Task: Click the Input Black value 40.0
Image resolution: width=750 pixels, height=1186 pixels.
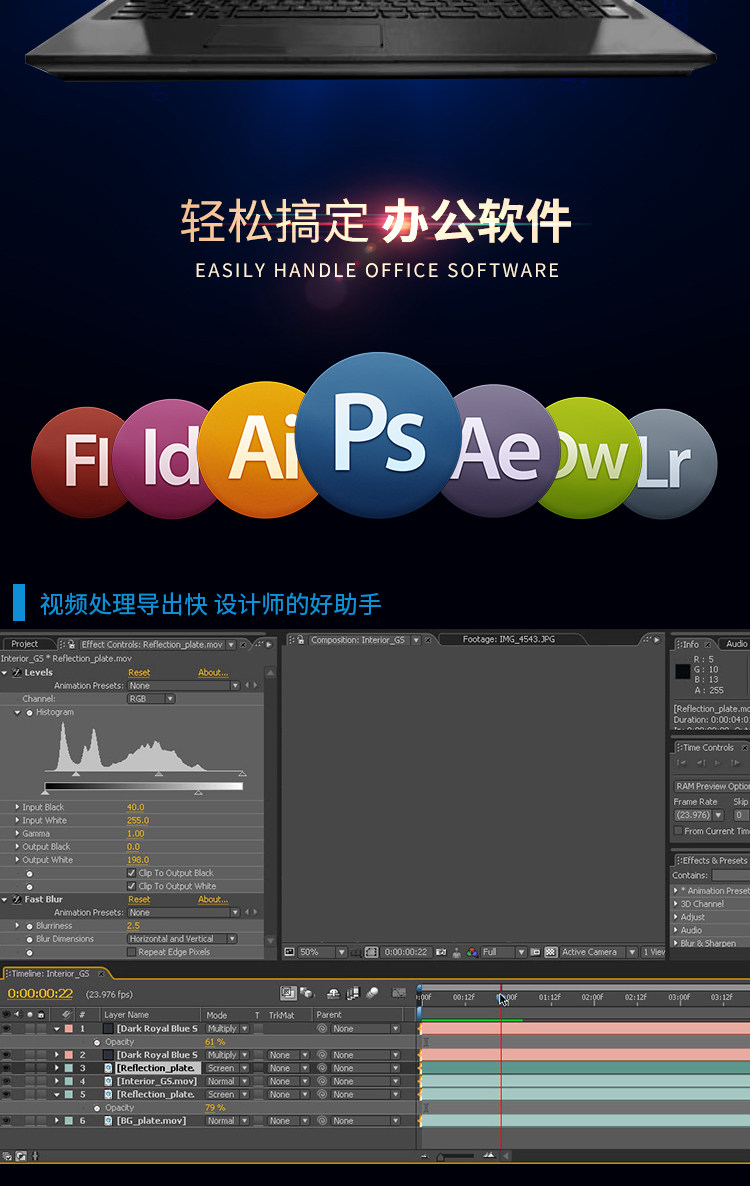Action: pos(135,807)
